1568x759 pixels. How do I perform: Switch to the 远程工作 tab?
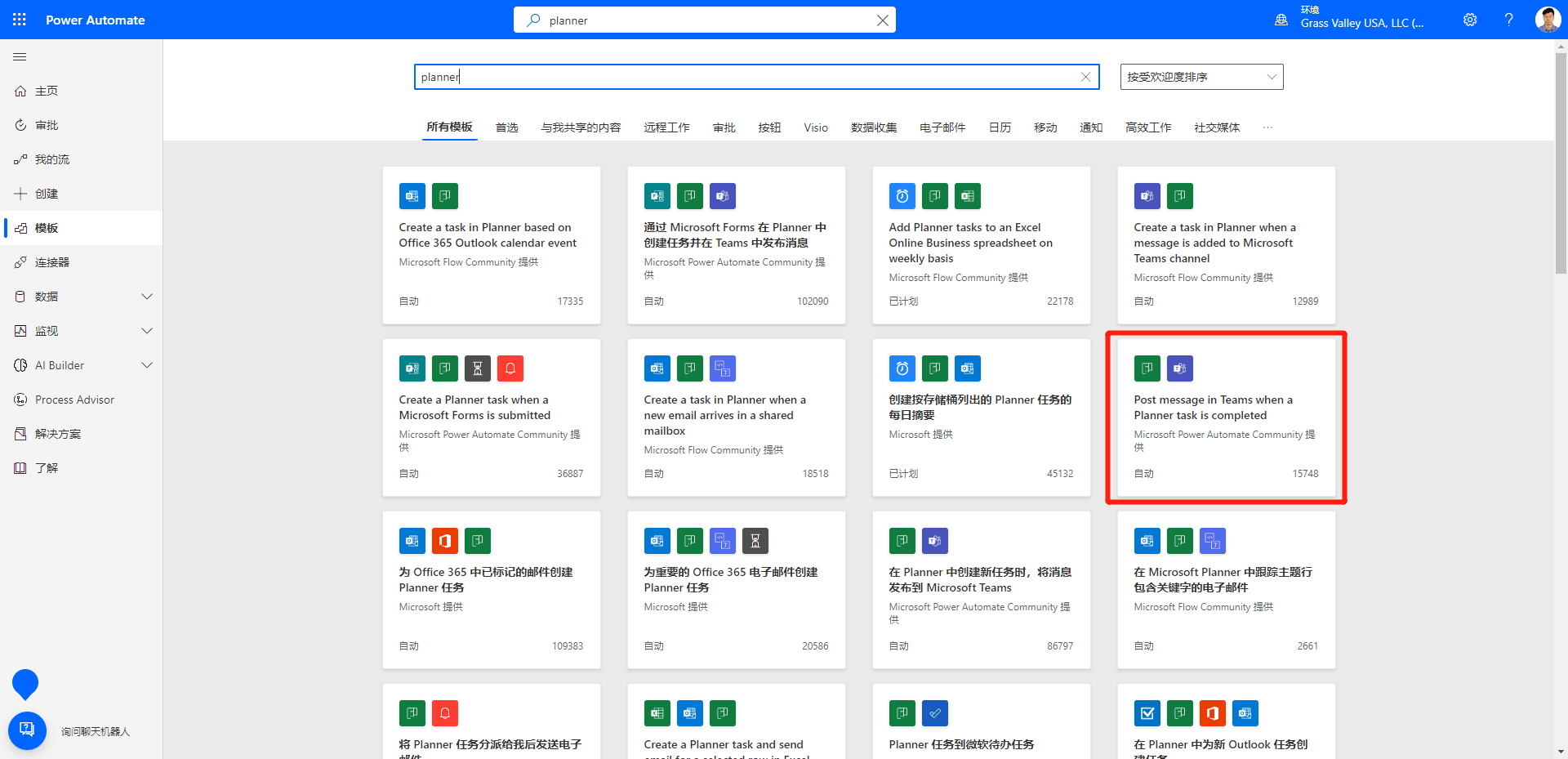pyautogui.click(x=666, y=127)
